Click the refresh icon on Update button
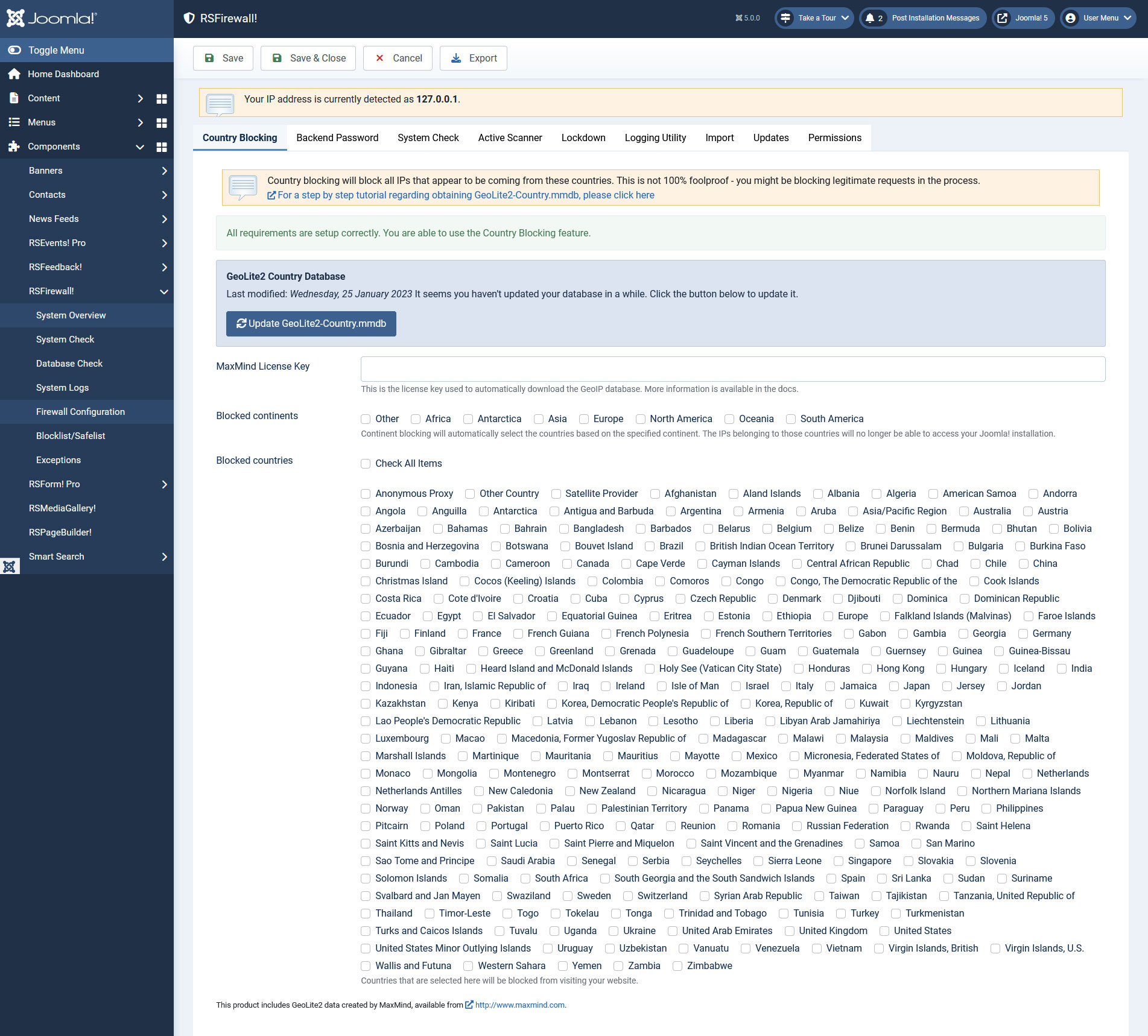 241,323
